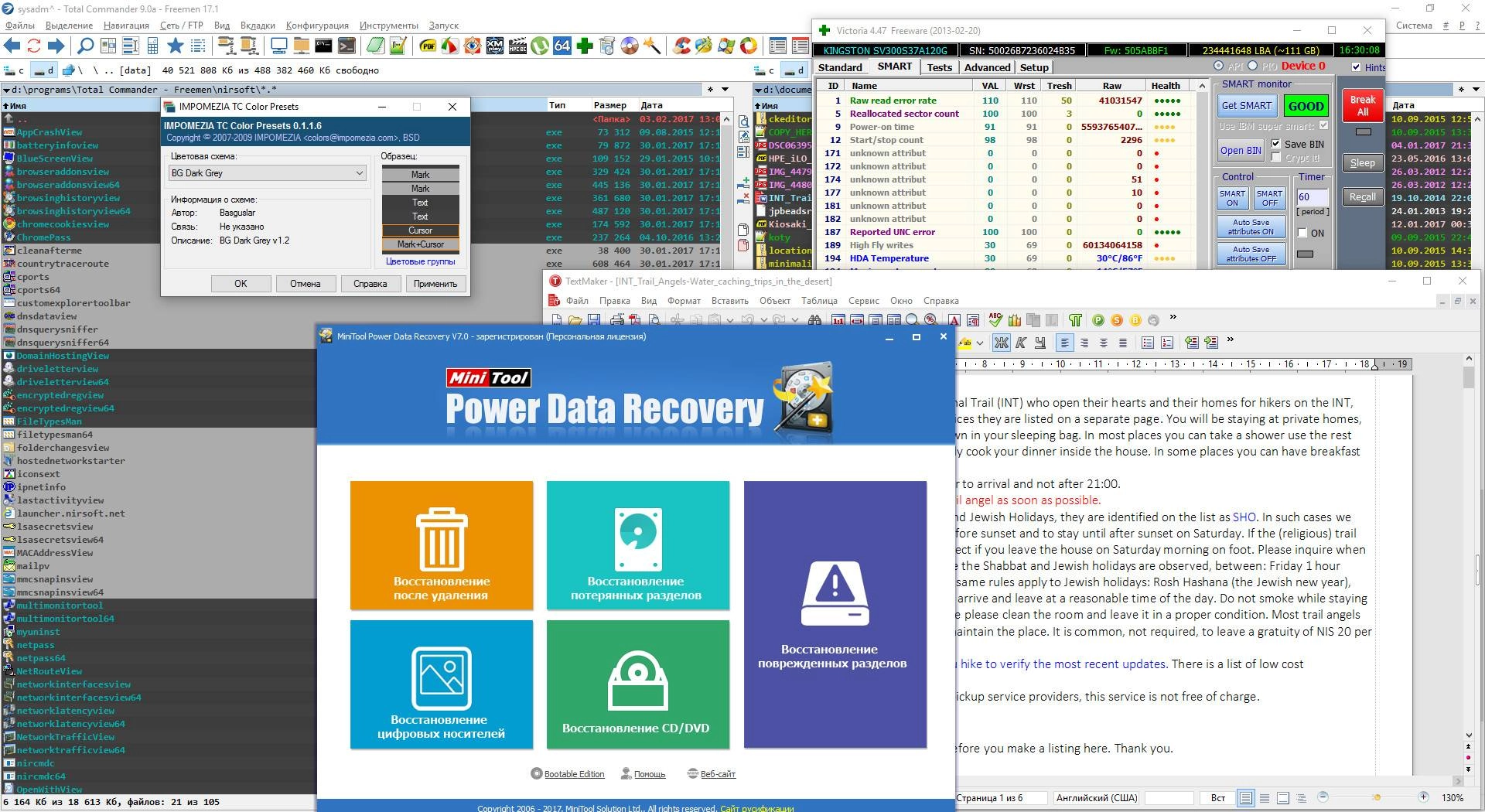The width and height of the screenshot is (1485, 812).
Task: Switch to Victoria Advanced tab
Action: click(x=987, y=67)
